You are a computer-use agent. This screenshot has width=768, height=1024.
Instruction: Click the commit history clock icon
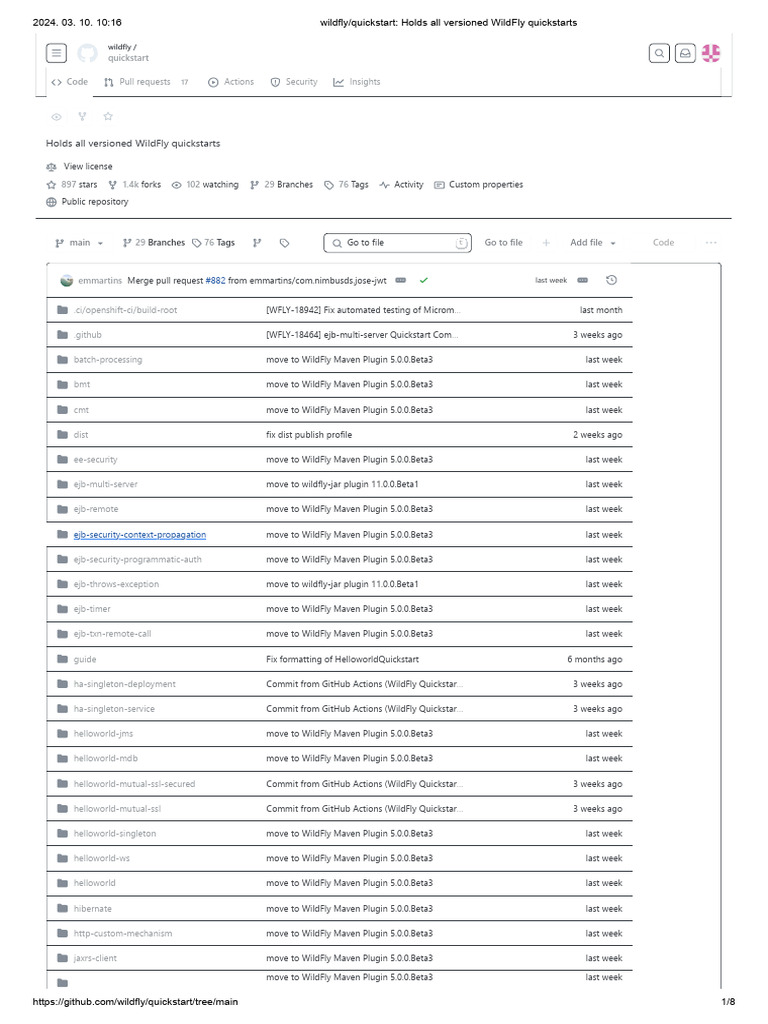pos(611,280)
